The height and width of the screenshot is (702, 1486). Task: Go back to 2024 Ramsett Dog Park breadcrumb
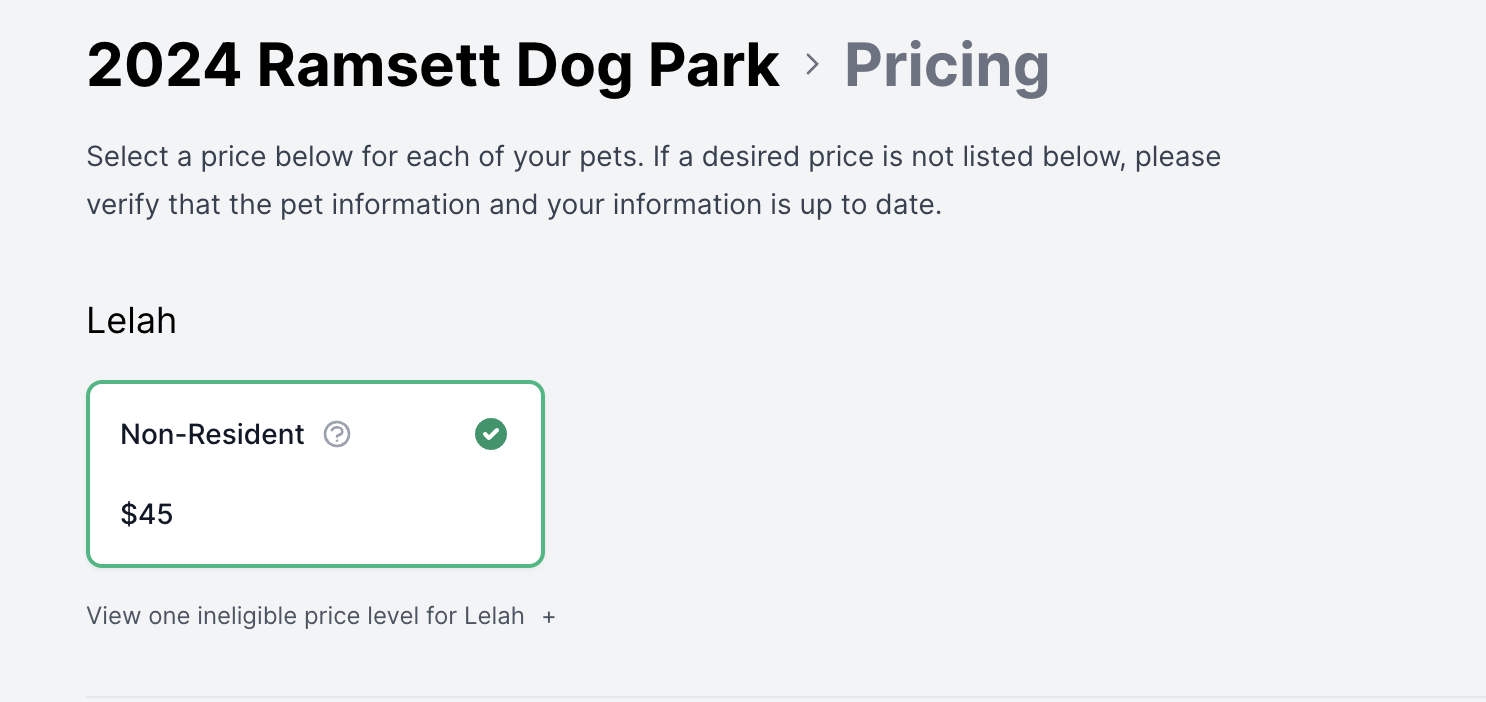(x=433, y=65)
